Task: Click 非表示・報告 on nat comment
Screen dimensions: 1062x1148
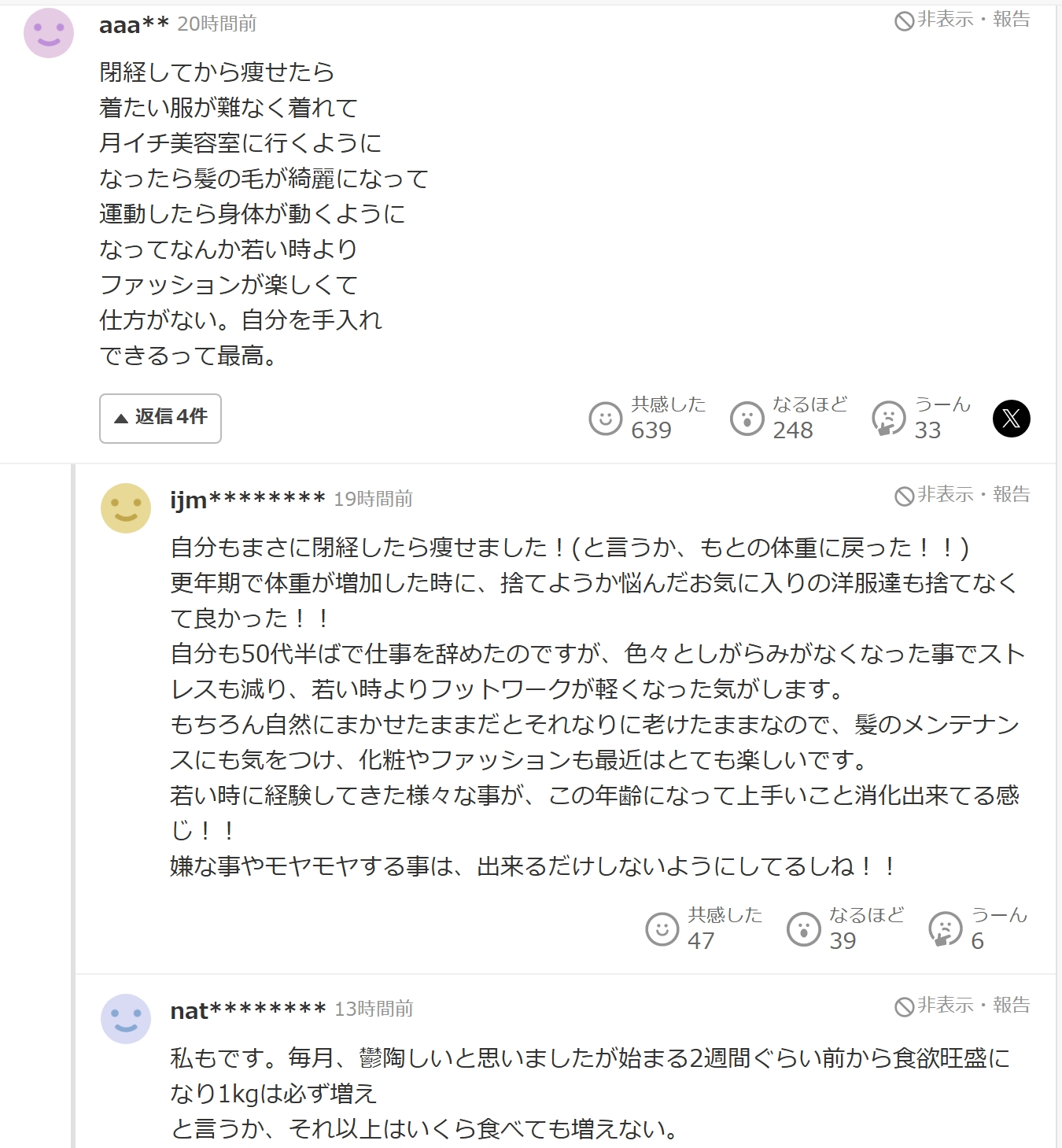Action: coord(962,1006)
